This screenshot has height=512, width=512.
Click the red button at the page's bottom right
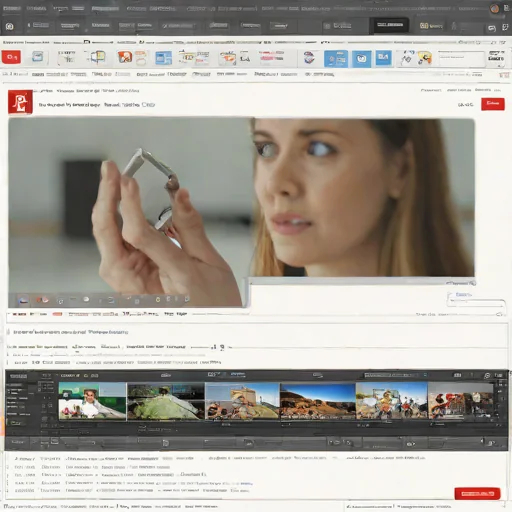(x=477, y=493)
